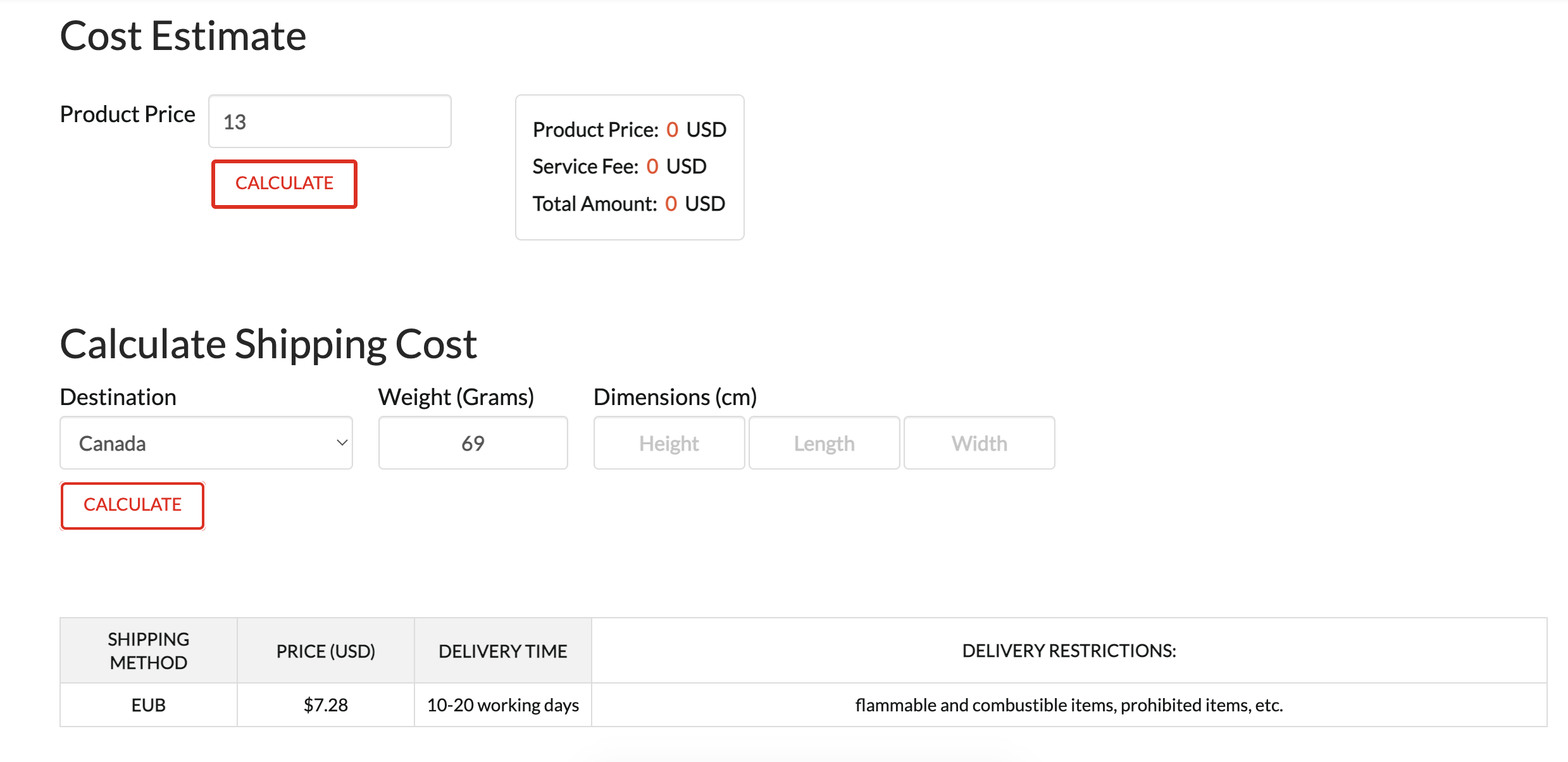1568x762 pixels.
Task: Click the Service Fee line in summary box
Action: pyautogui.click(x=619, y=166)
